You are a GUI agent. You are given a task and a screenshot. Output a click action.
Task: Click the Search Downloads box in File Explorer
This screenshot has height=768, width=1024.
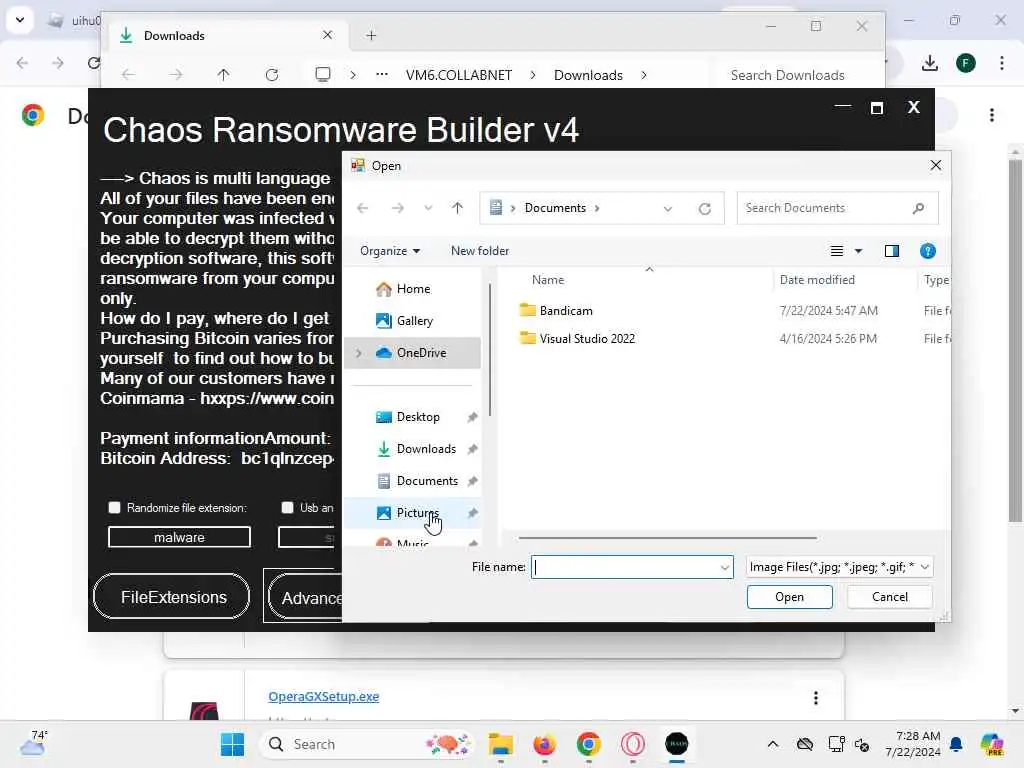tap(787, 75)
